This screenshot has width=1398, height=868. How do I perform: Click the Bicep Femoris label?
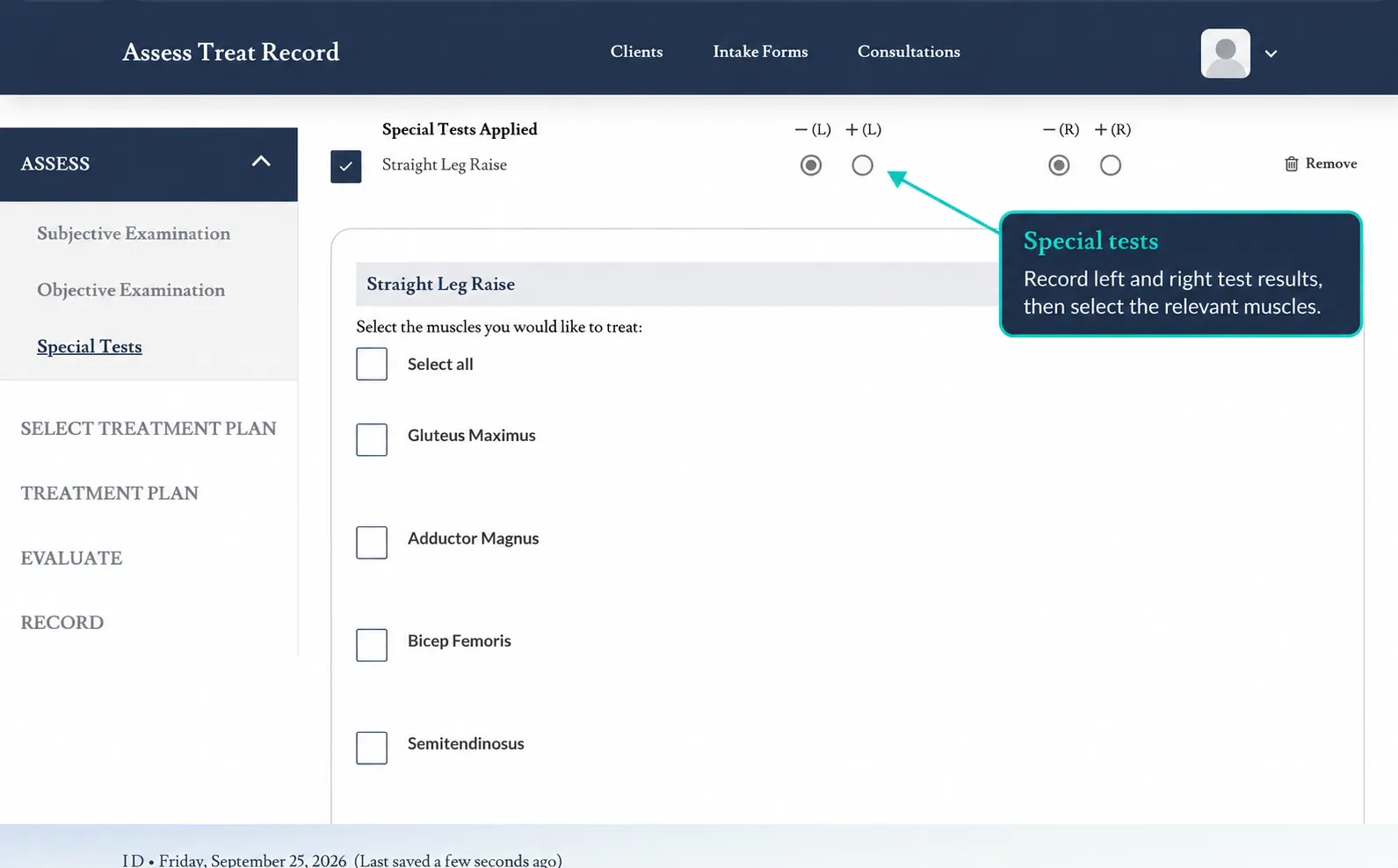point(460,641)
